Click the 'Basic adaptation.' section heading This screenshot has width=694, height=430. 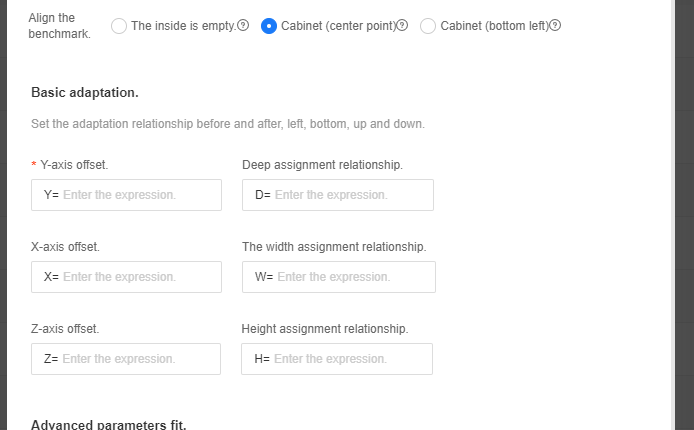point(85,92)
